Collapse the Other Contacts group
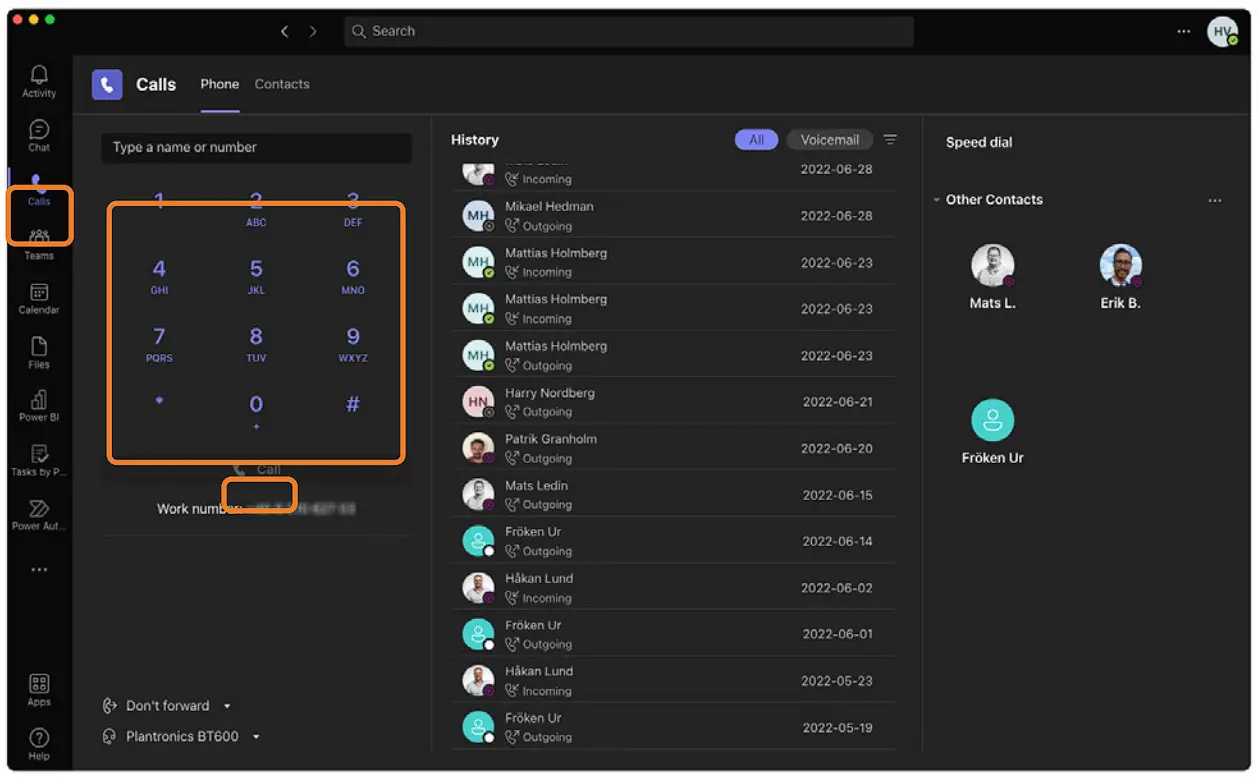1259x779 pixels. click(x=937, y=200)
